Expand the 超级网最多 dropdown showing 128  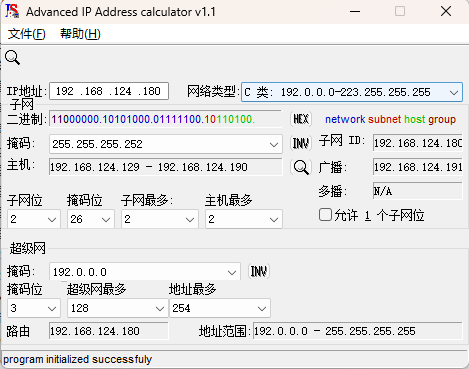[x=160, y=308]
